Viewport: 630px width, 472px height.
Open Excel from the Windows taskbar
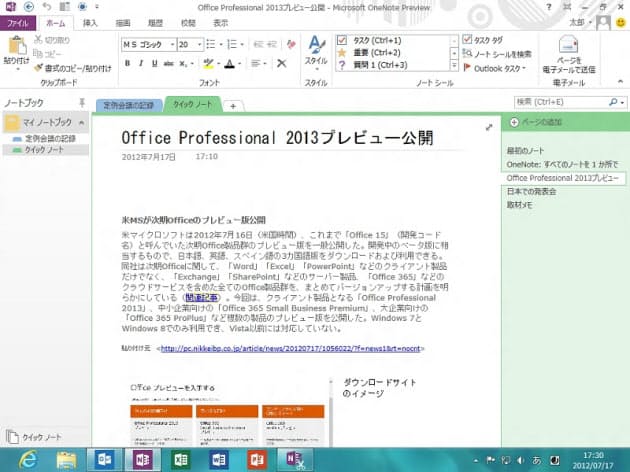point(179,459)
